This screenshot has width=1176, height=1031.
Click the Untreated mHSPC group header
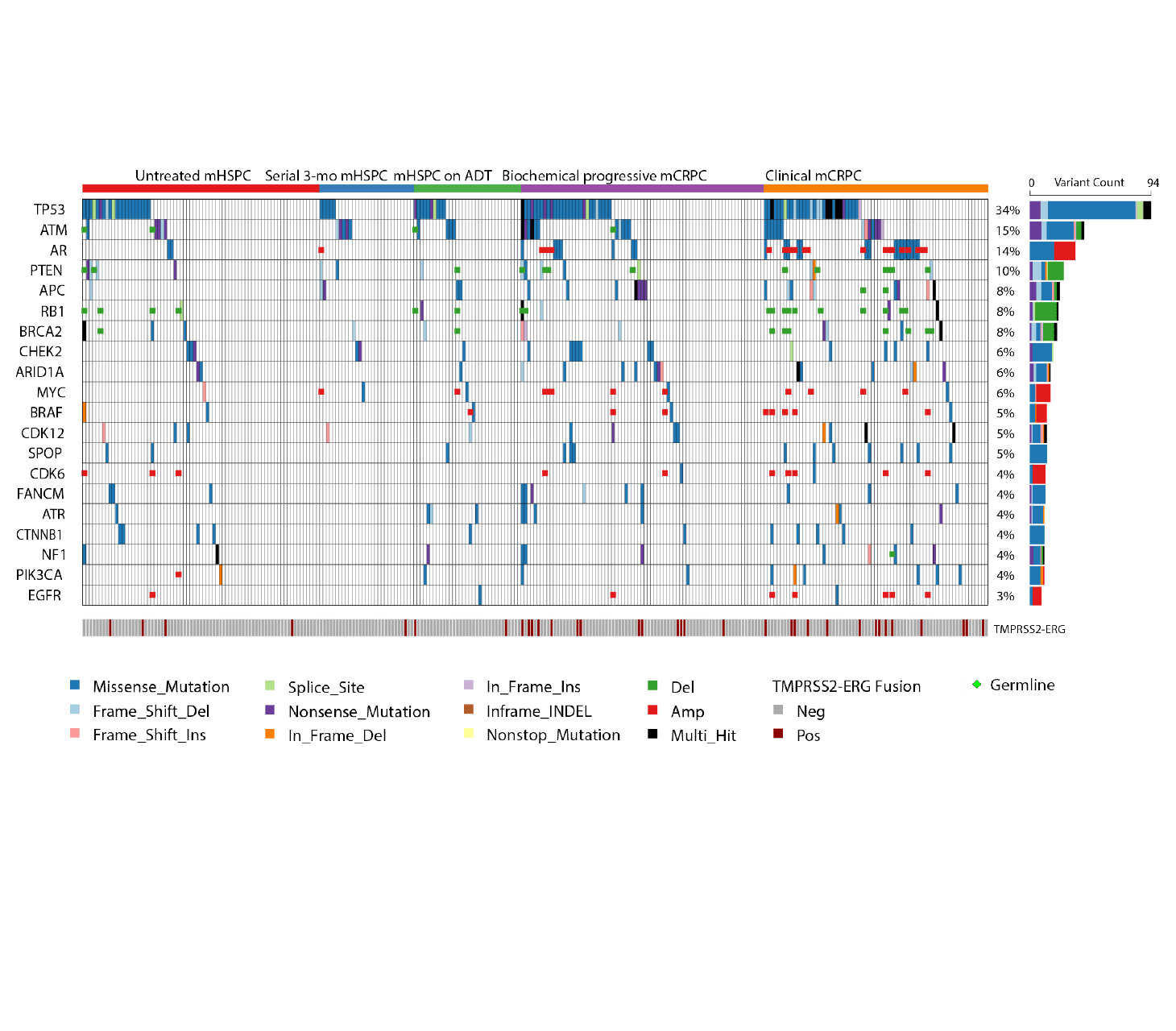tap(193, 176)
